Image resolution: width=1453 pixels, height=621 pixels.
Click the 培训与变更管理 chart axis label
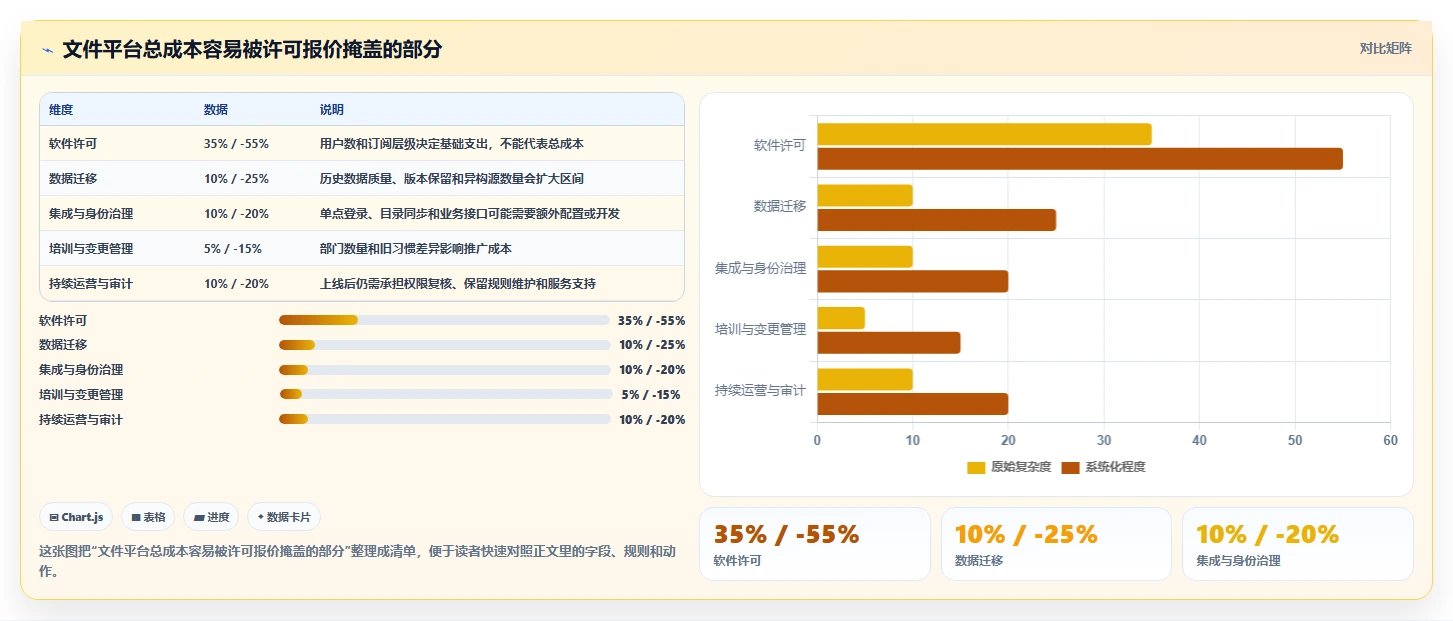[x=760, y=330]
